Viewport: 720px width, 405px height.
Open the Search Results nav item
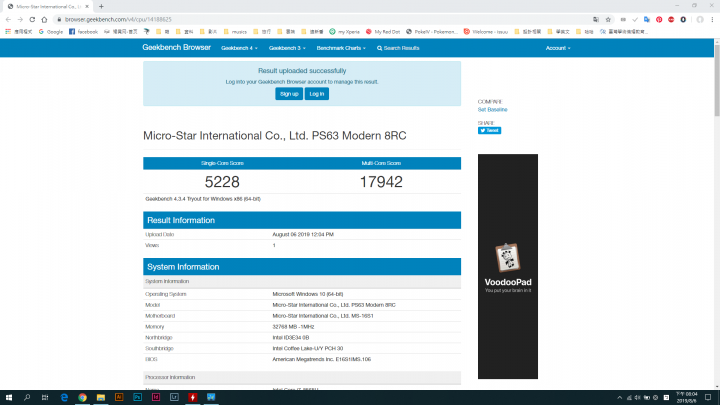[x=398, y=48]
